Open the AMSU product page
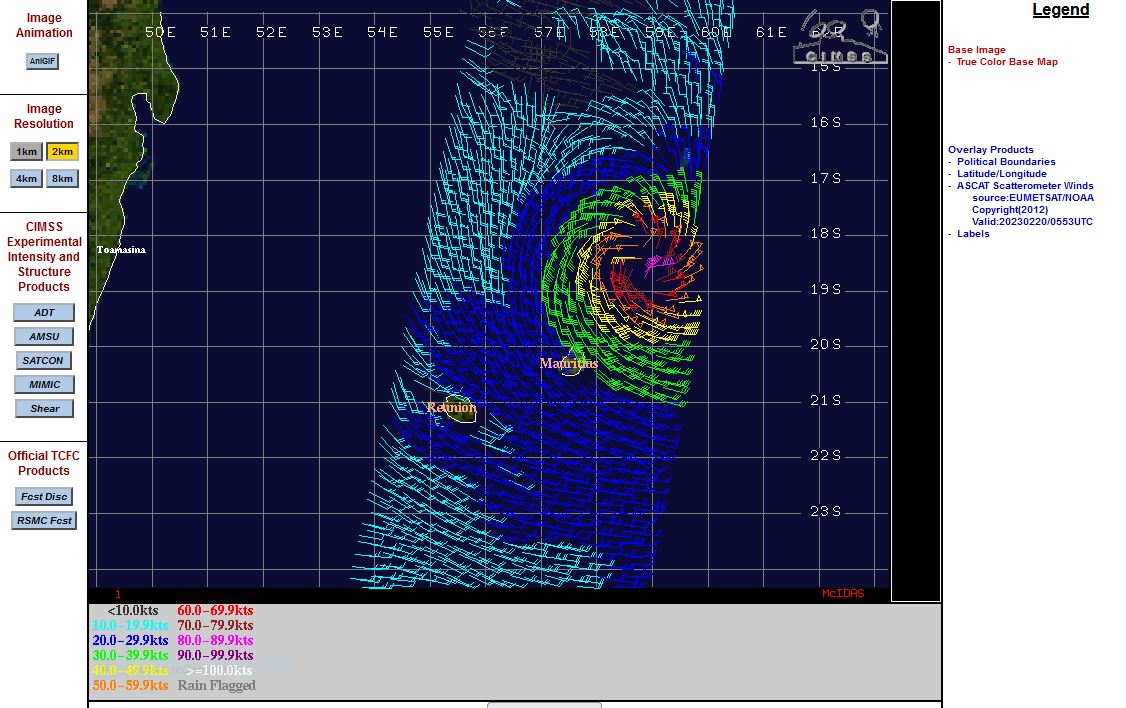This screenshot has width=1126, height=708. pyautogui.click(x=44, y=337)
